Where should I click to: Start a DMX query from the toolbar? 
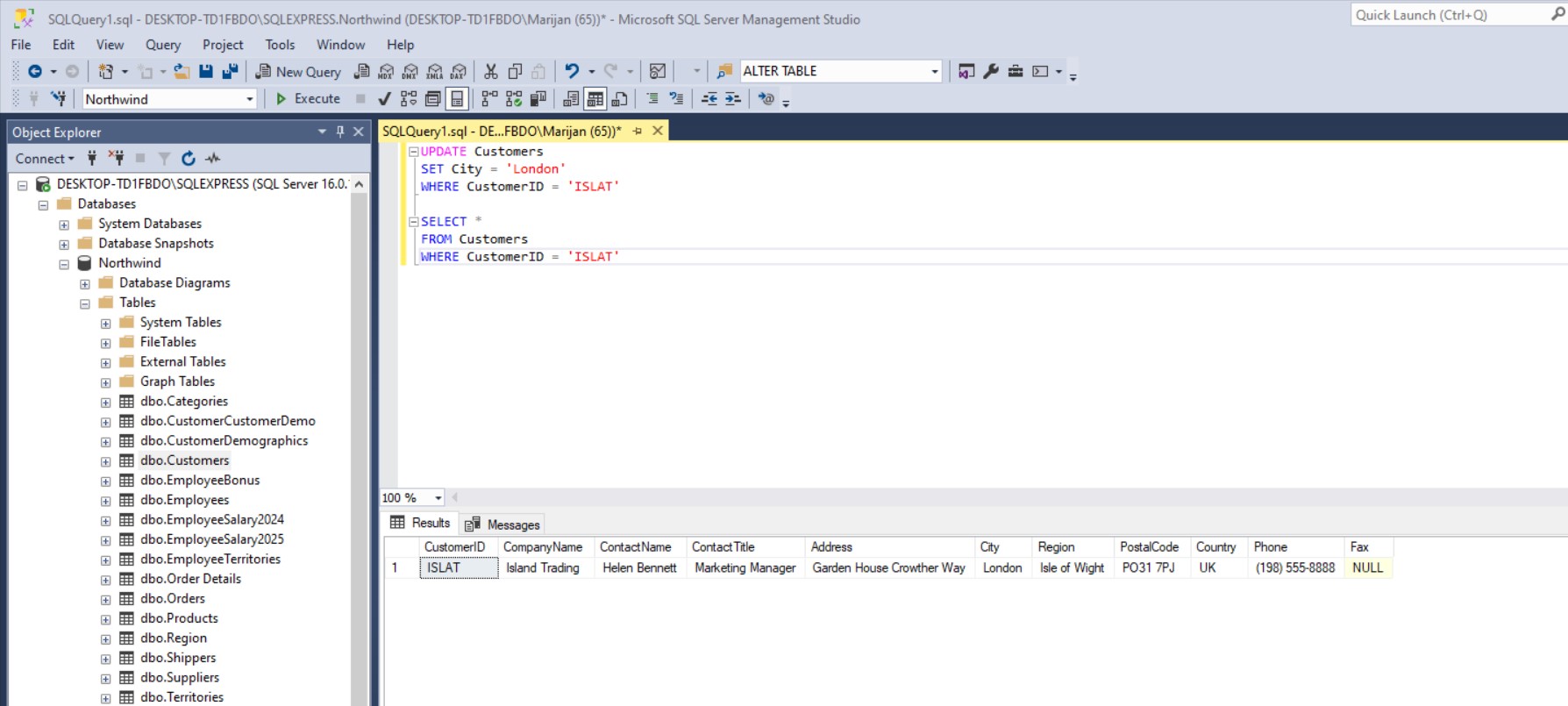click(410, 71)
